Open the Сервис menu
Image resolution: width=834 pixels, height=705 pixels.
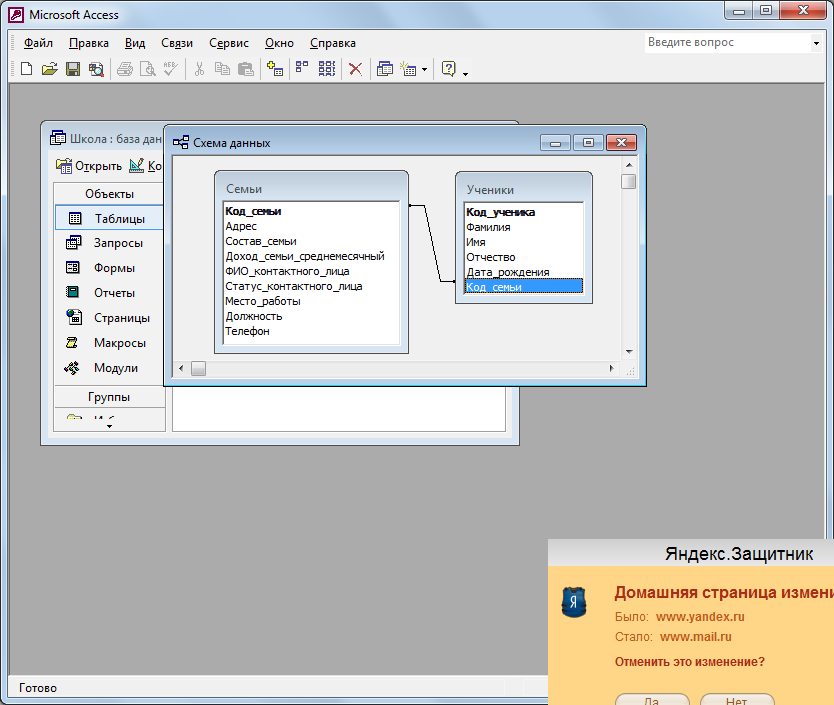tap(229, 43)
